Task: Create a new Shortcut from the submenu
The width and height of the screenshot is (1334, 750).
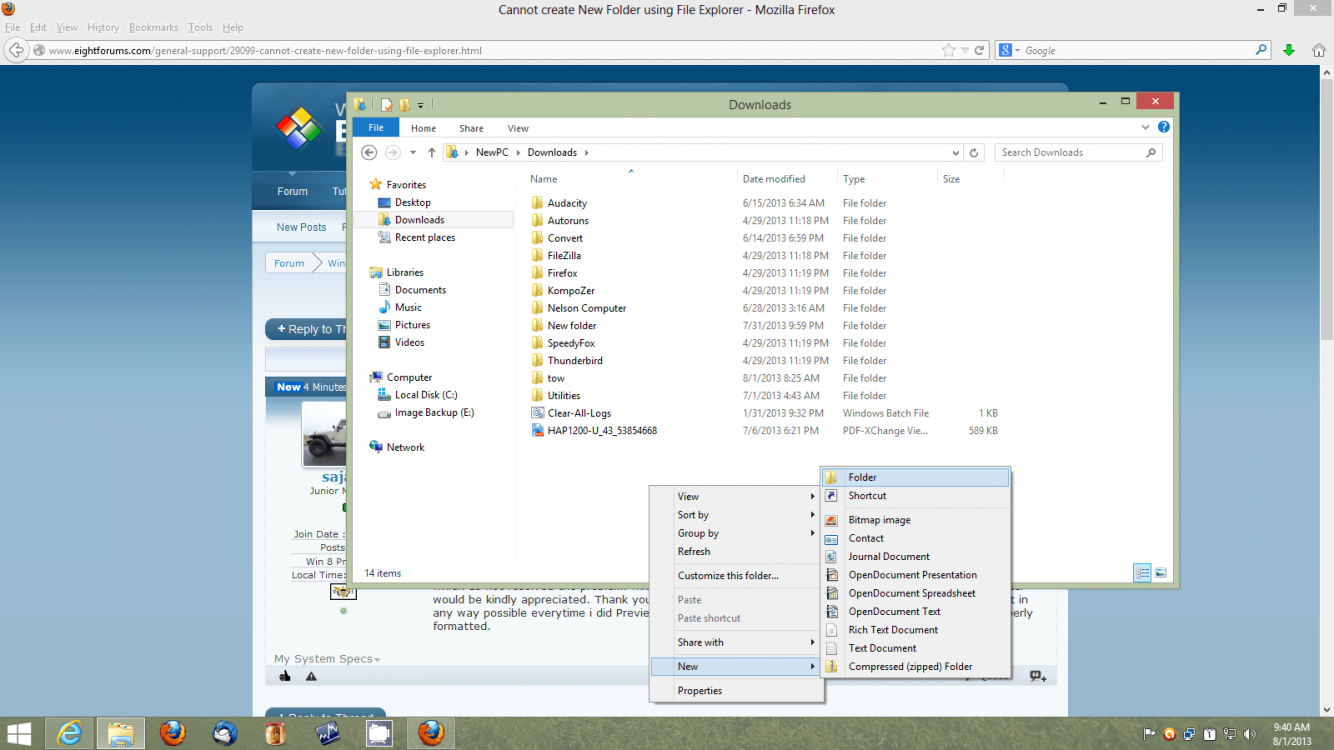Action: 915,495
